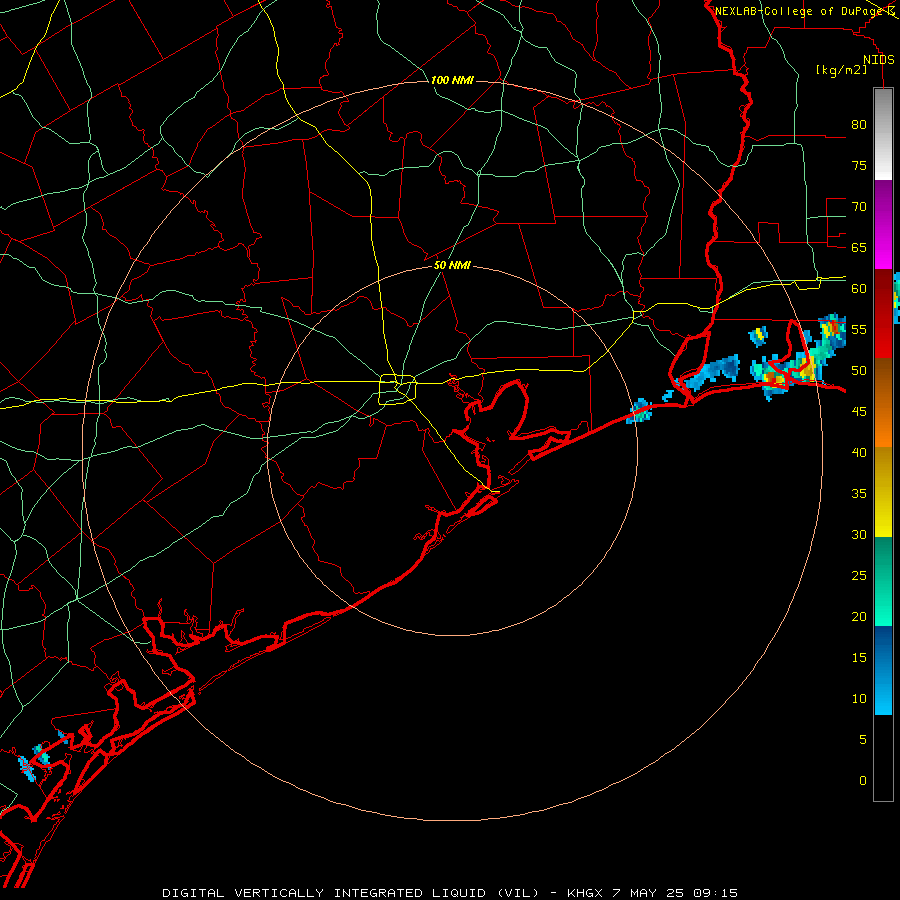Image resolution: width=900 pixels, height=900 pixels.
Task: Pick the white-gray segment of color bar
Action: (883, 134)
